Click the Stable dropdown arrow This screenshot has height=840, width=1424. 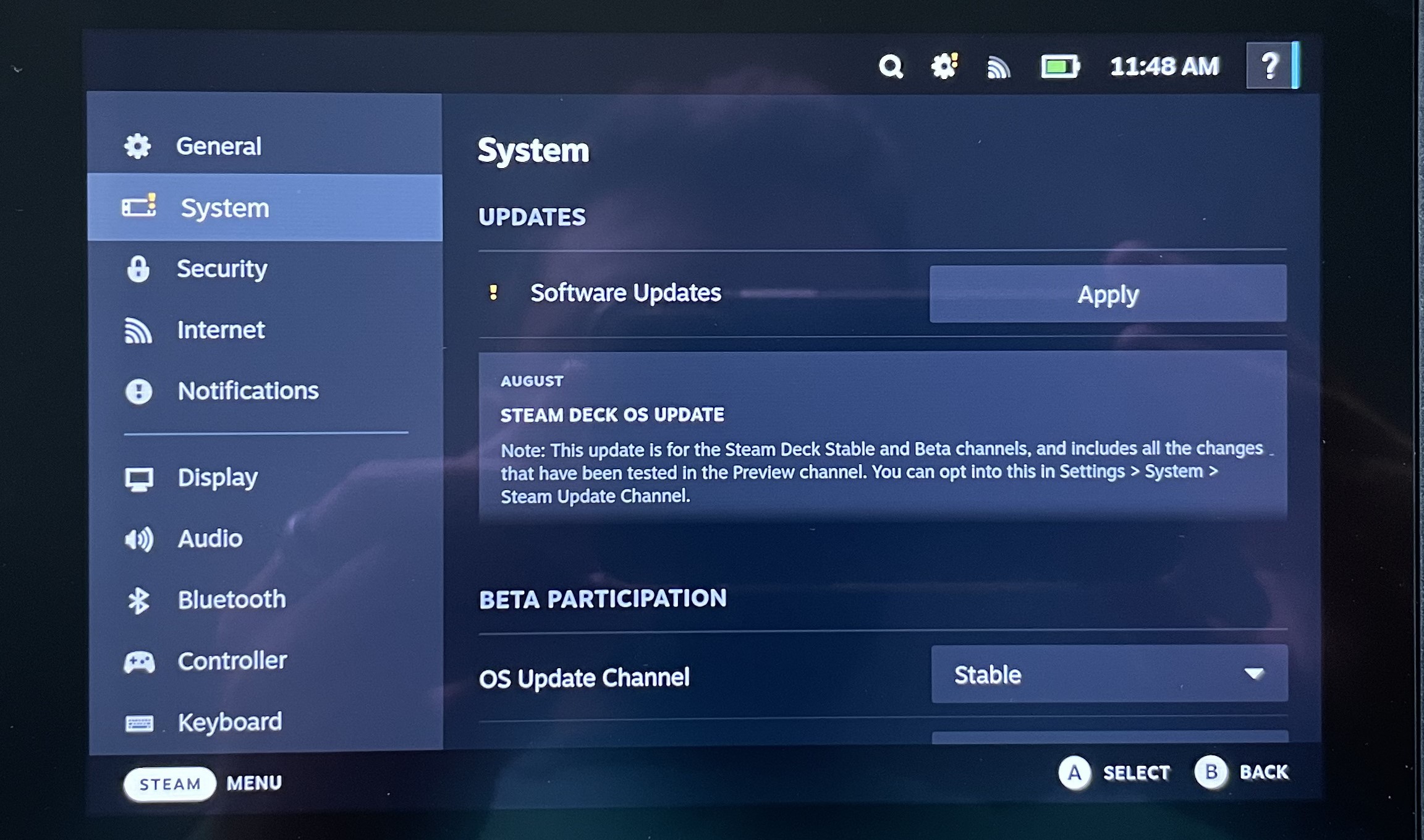tap(1253, 674)
